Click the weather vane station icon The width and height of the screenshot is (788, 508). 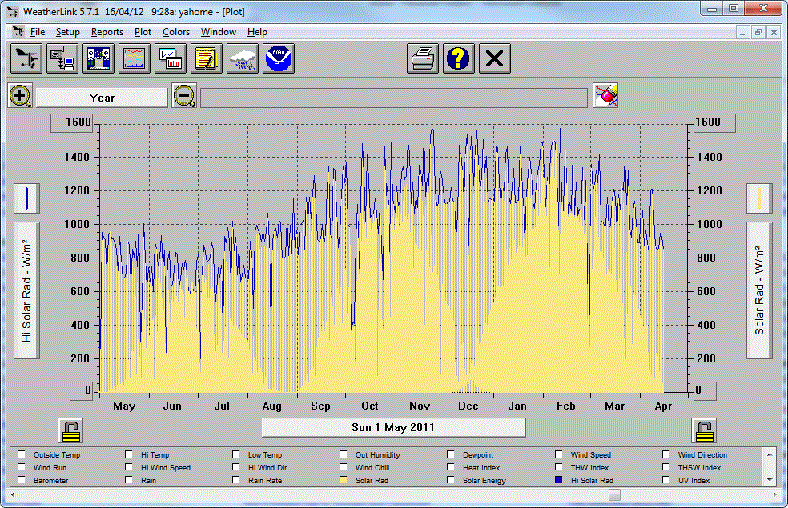pyautogui.click(x=26, y=58)
